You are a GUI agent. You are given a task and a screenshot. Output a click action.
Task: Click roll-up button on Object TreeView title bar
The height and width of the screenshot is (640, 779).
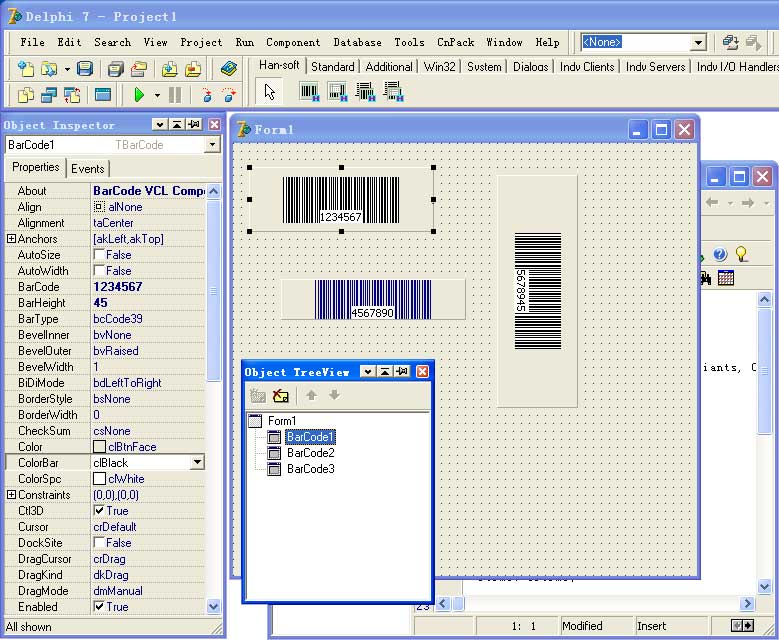[x=385, y=372]
